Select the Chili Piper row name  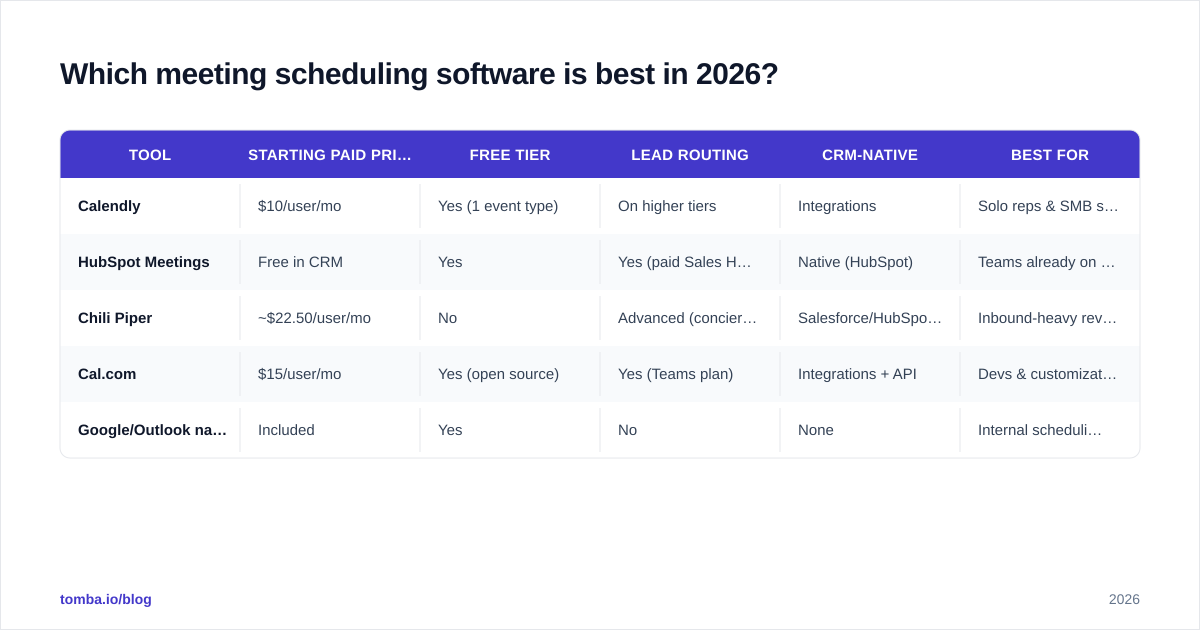click(x=115, y=318)
